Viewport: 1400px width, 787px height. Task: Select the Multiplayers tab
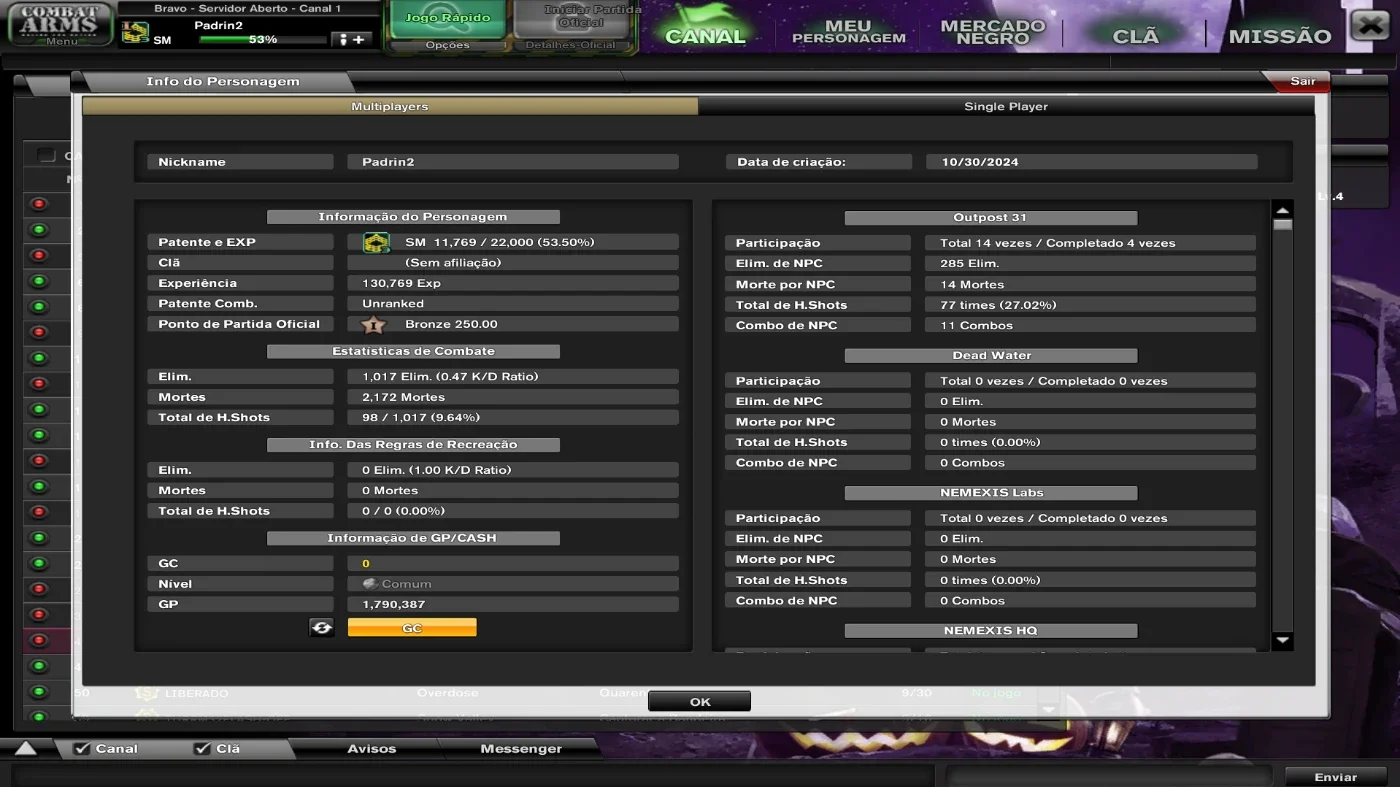(x=390, y=106)
